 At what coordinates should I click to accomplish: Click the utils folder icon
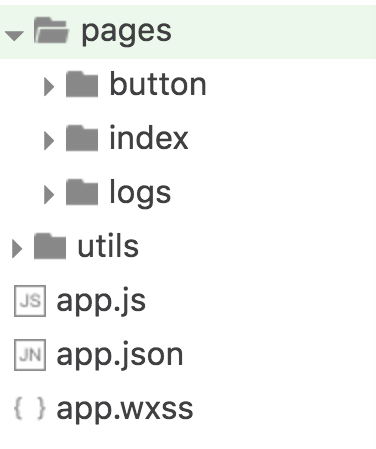(50, 246)
